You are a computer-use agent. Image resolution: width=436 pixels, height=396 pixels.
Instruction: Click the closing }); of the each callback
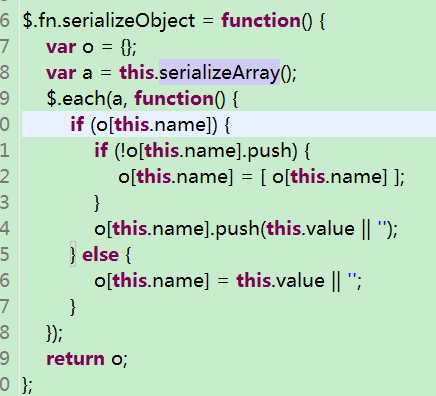click(x=54, y=333)
